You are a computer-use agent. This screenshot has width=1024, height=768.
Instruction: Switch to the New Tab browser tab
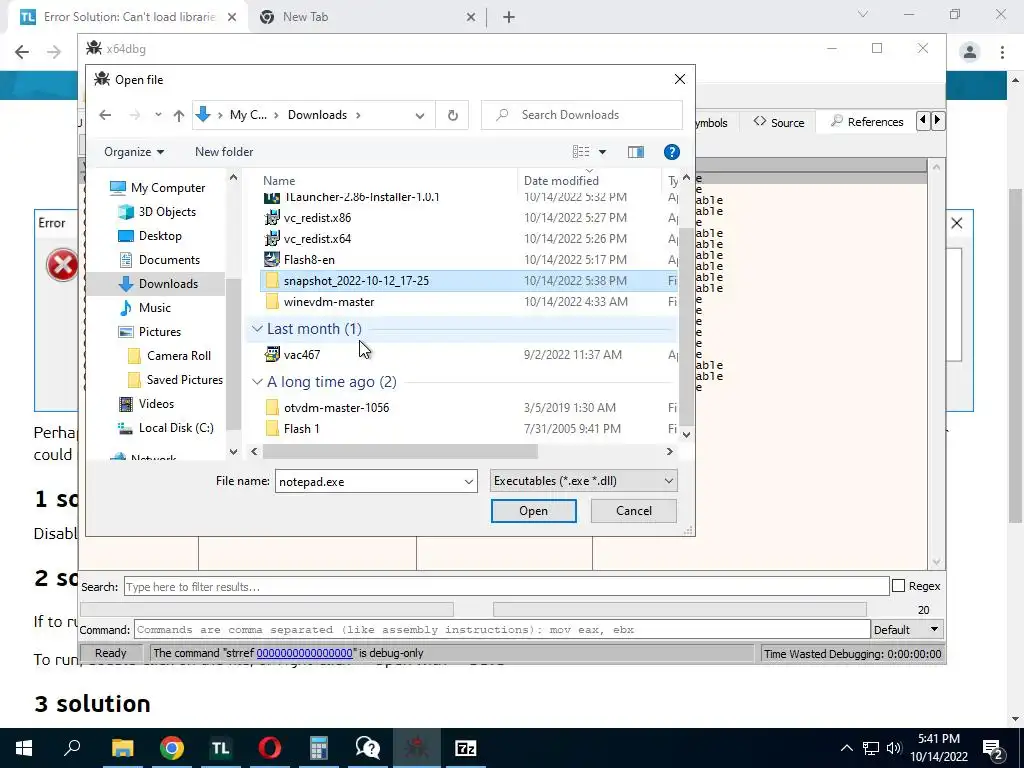(x=367, y=17)
